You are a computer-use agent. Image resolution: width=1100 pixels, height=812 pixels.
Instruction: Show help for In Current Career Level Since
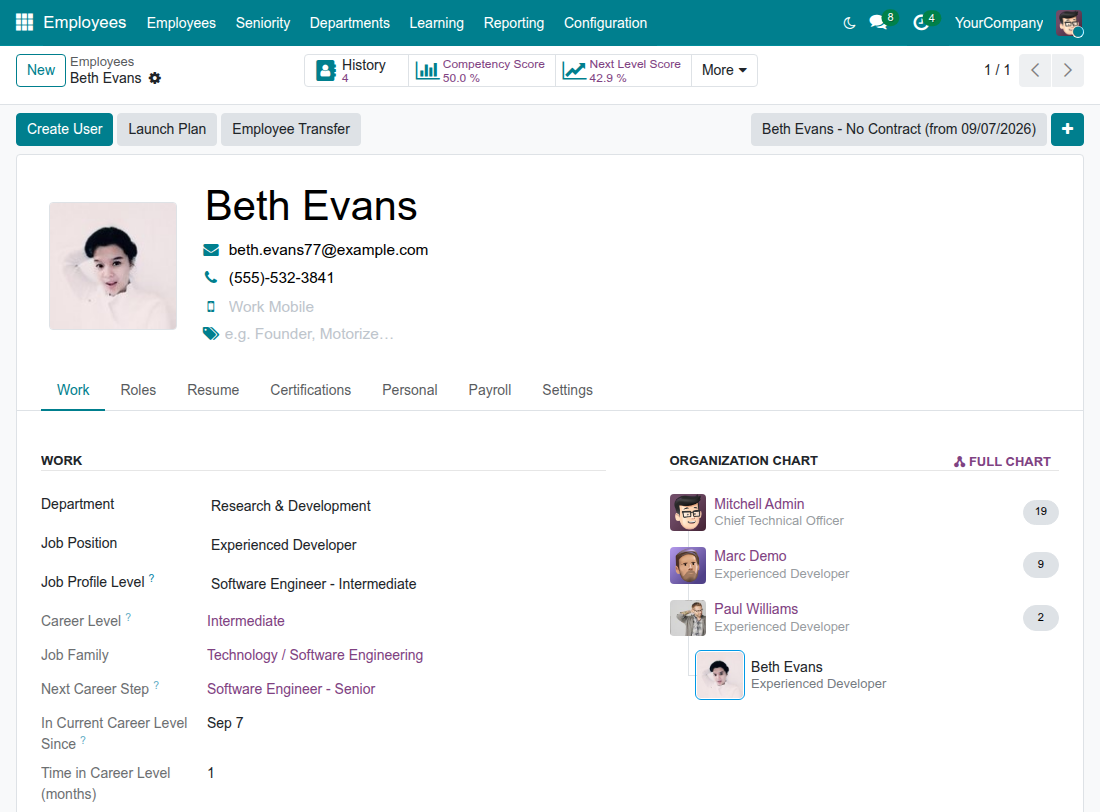83,740
